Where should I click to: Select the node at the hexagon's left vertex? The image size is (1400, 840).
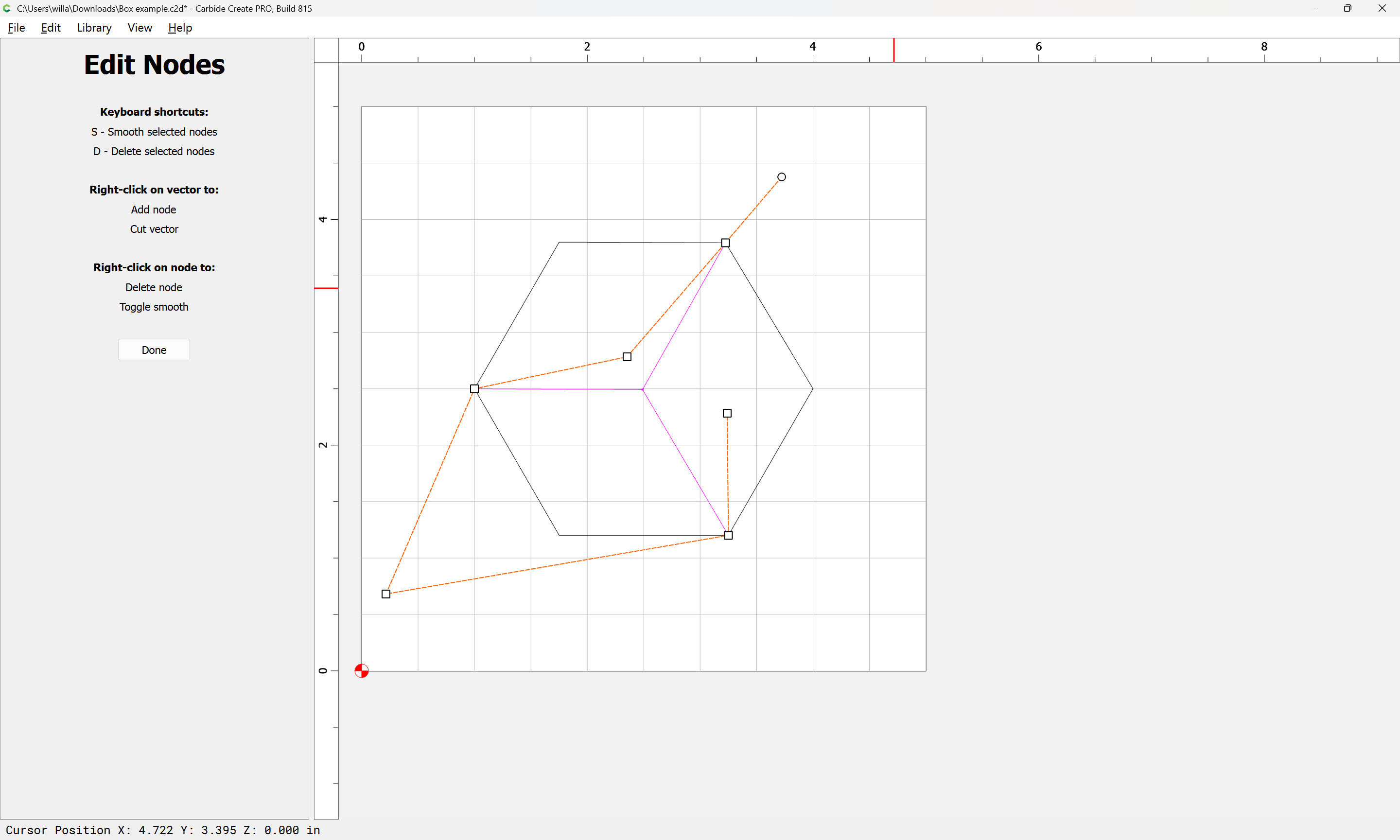[x=474, y=389]
